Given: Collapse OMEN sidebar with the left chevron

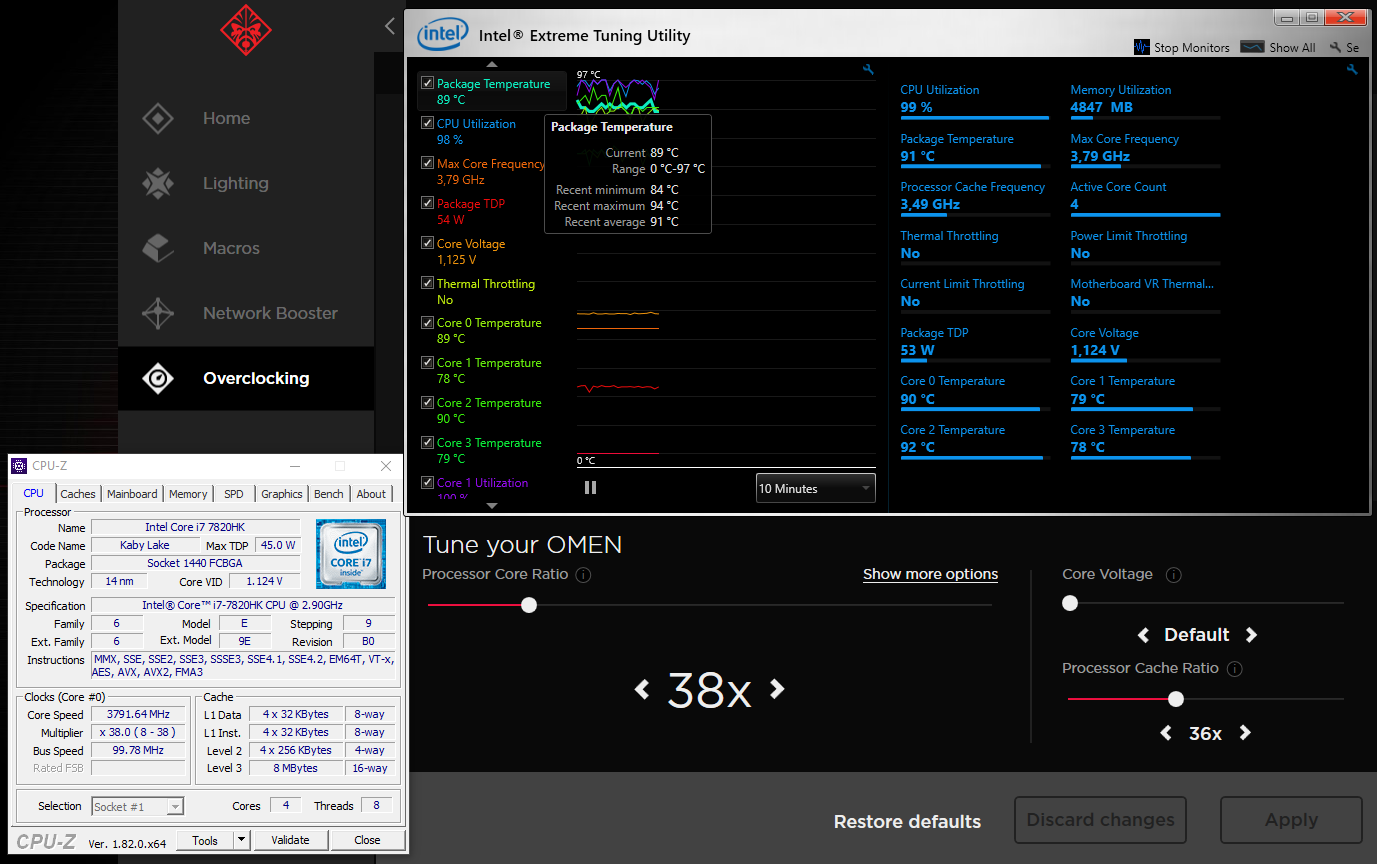Looking at the screenshot, I should click(390, 27).
